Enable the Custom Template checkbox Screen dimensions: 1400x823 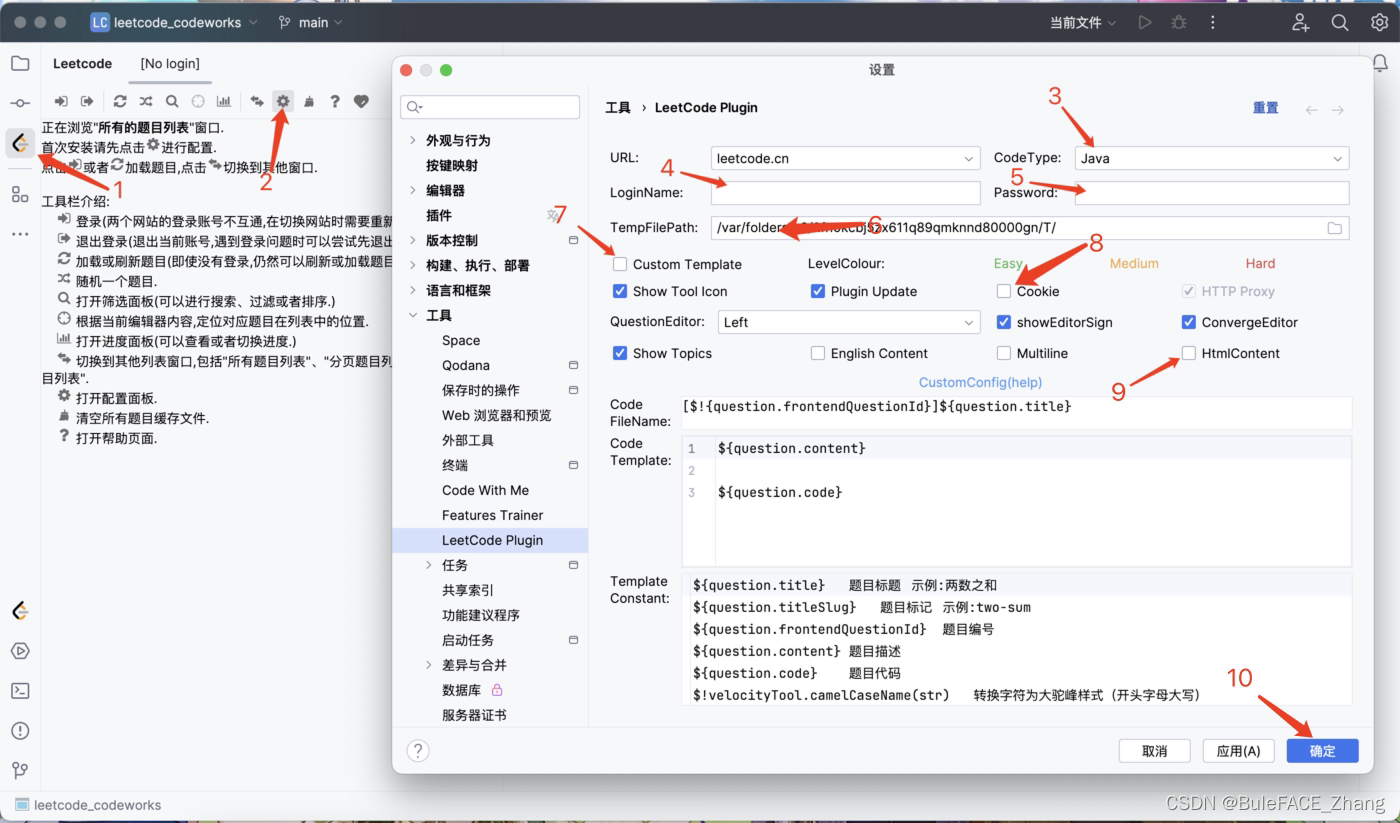tap(620, 264)
